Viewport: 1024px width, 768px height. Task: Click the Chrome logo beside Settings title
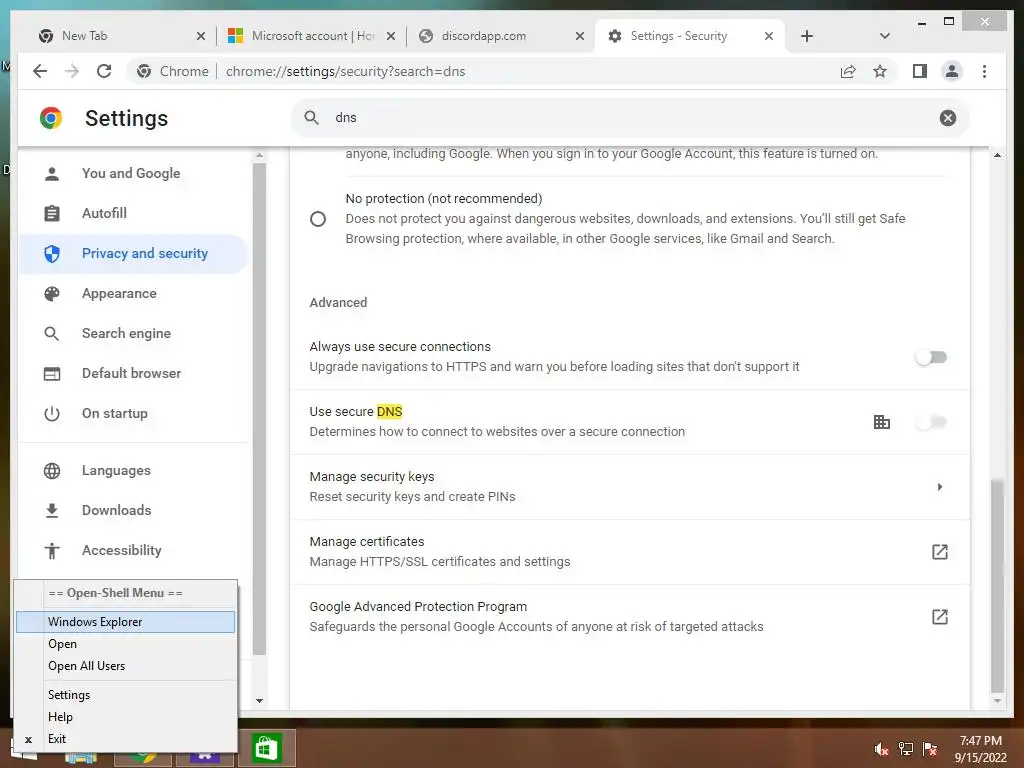[x=51, y=118]
